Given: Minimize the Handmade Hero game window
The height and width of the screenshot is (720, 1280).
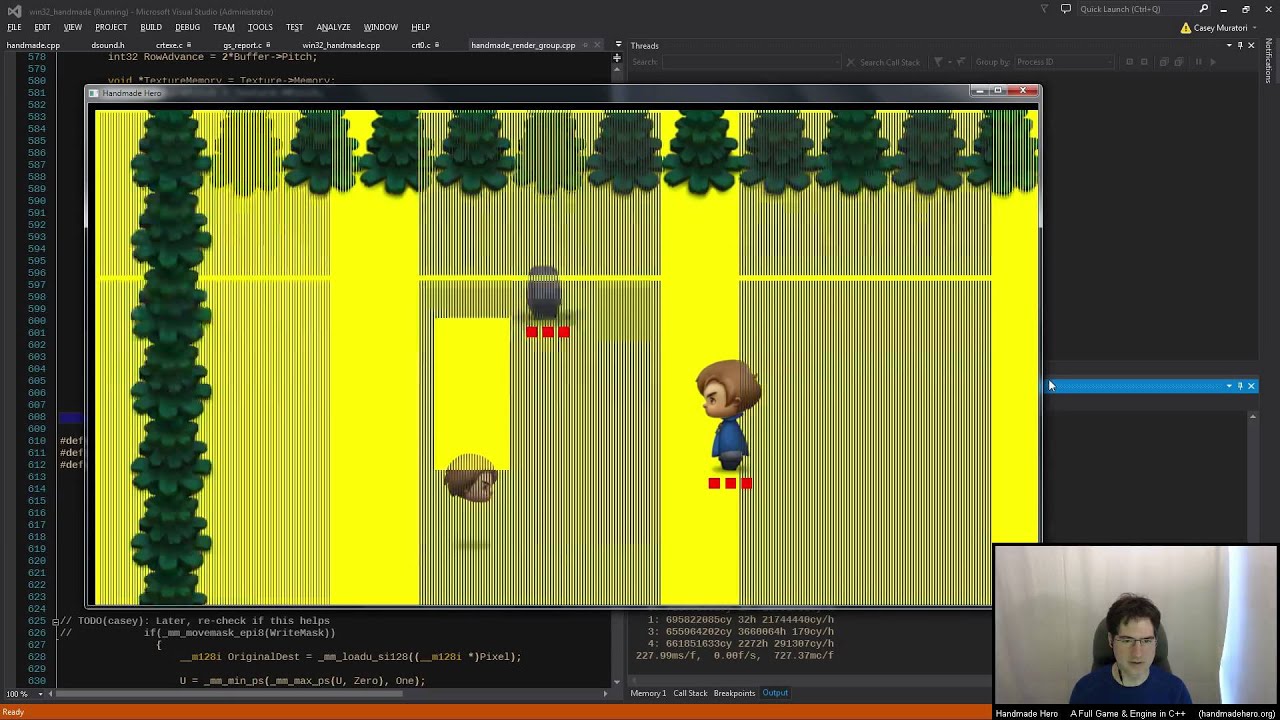Looking at the screenshot, I should pyautogui.click(x=980, y=91).
